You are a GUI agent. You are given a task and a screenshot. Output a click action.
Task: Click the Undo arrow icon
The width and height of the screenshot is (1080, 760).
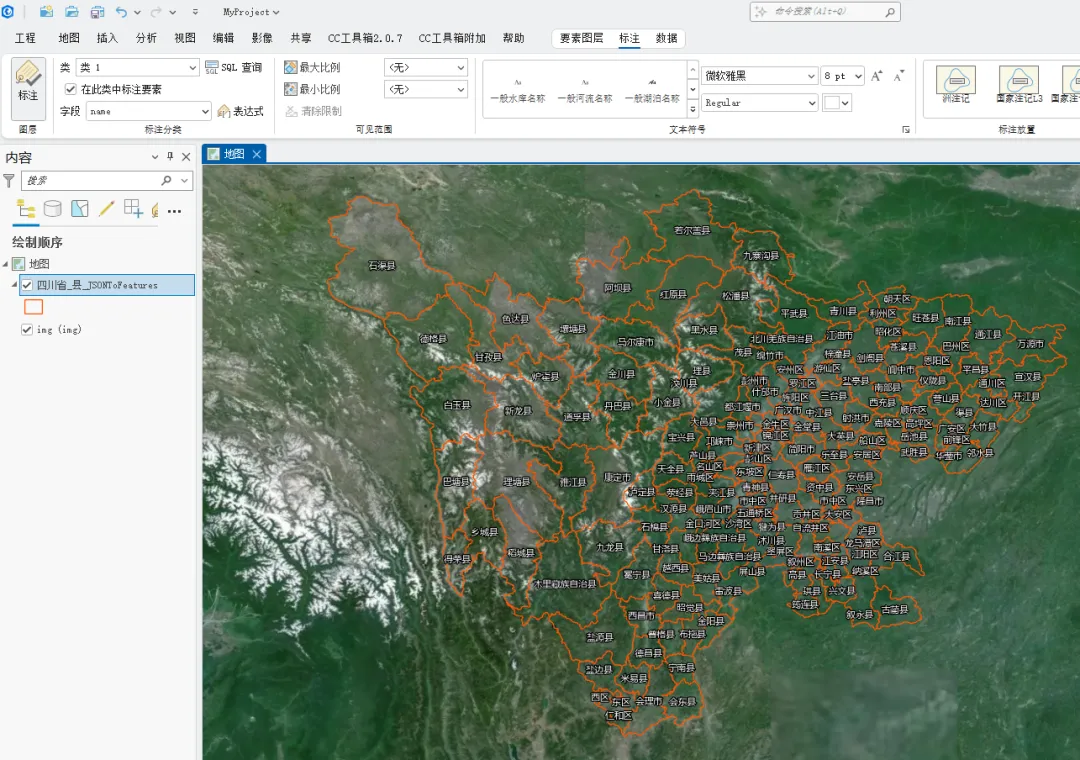(121, 12)
